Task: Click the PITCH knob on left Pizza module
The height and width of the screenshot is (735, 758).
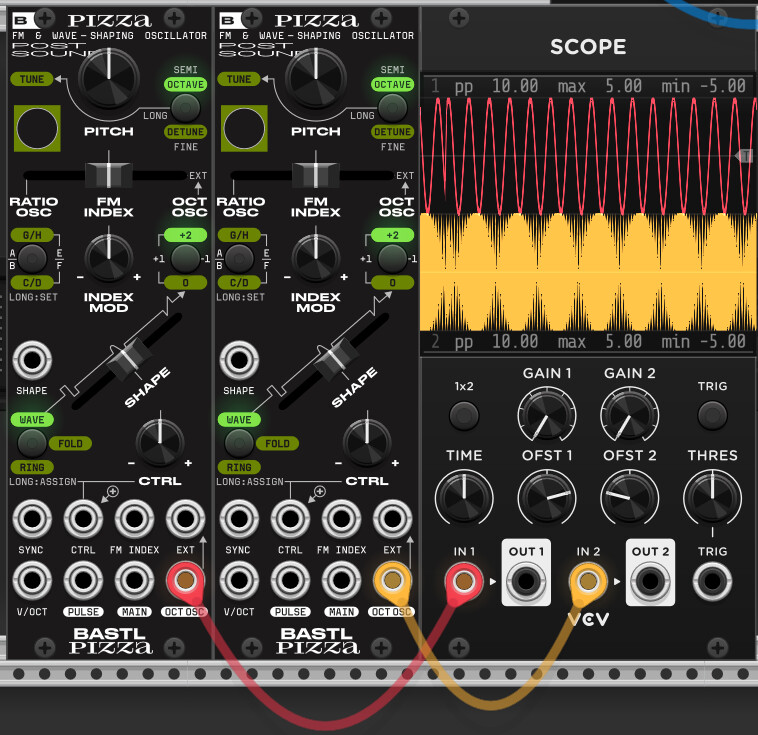Action: click(109, 79)
